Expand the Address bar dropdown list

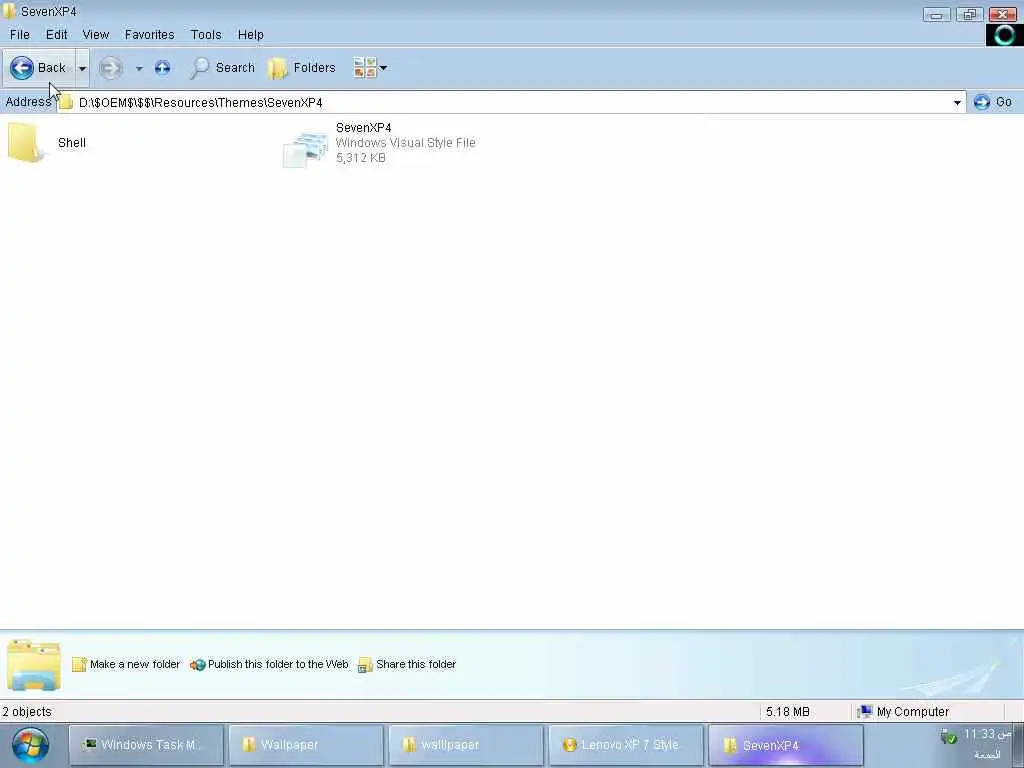coord(957,103)
